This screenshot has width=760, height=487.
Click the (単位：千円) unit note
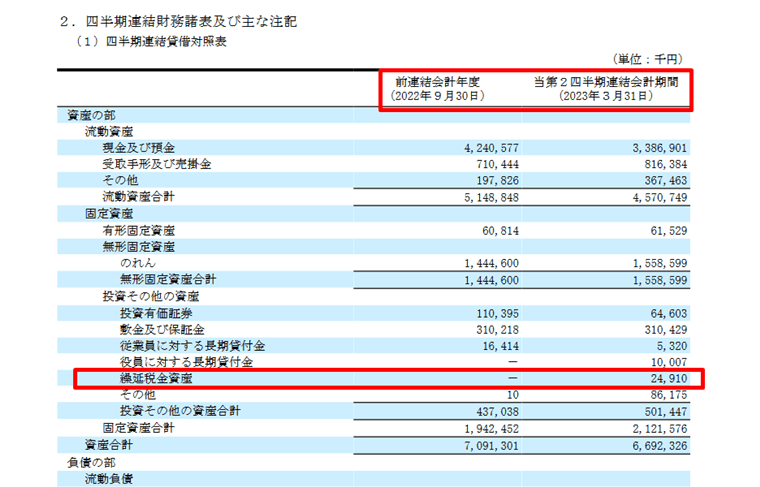click(x=653, y=60)
